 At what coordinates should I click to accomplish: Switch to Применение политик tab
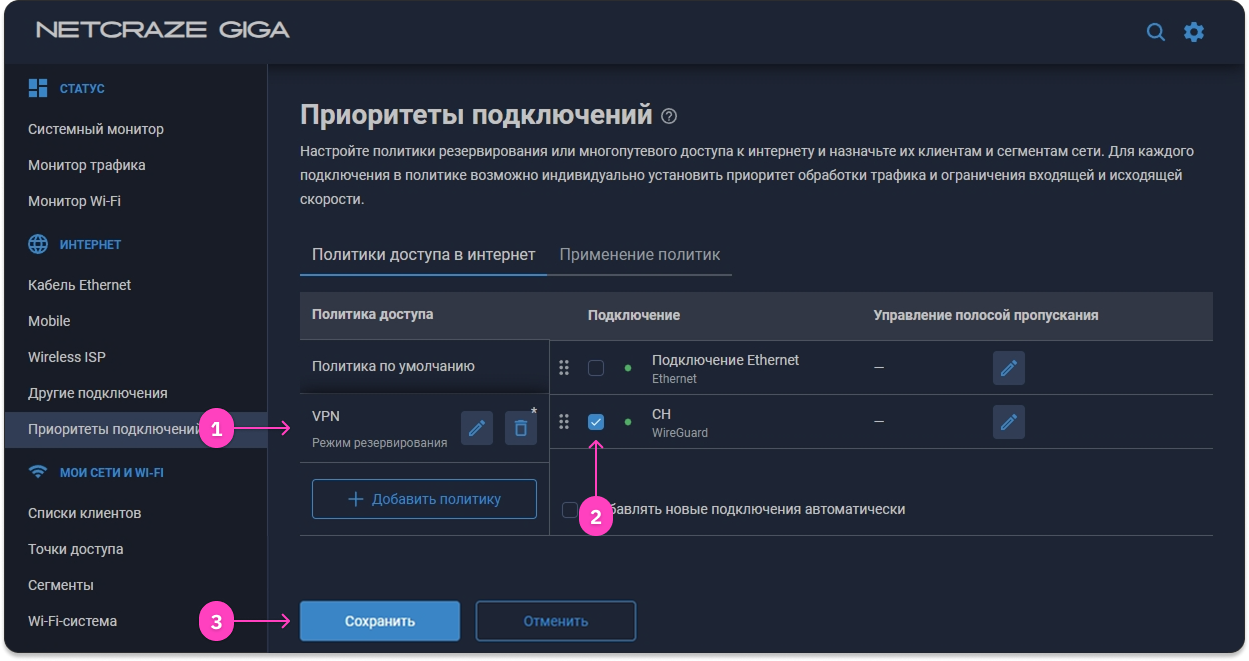pos(639,254)
